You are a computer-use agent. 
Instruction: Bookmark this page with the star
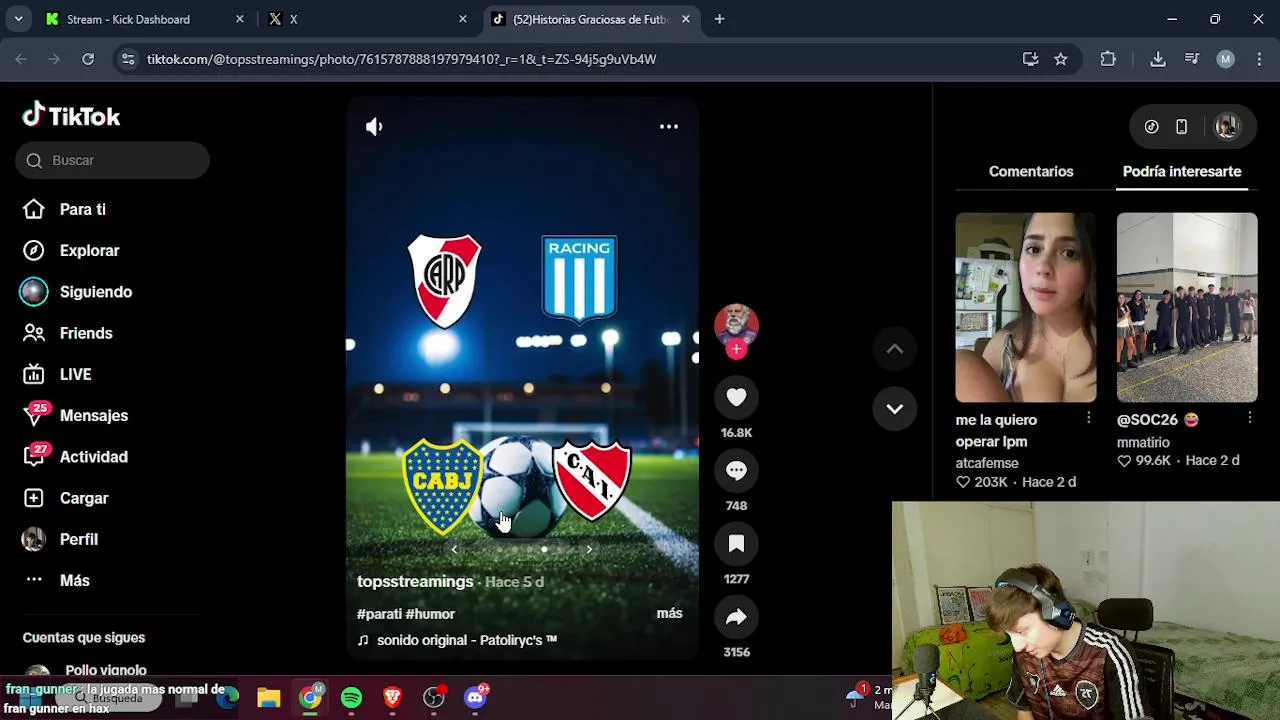pos(1061,59)
